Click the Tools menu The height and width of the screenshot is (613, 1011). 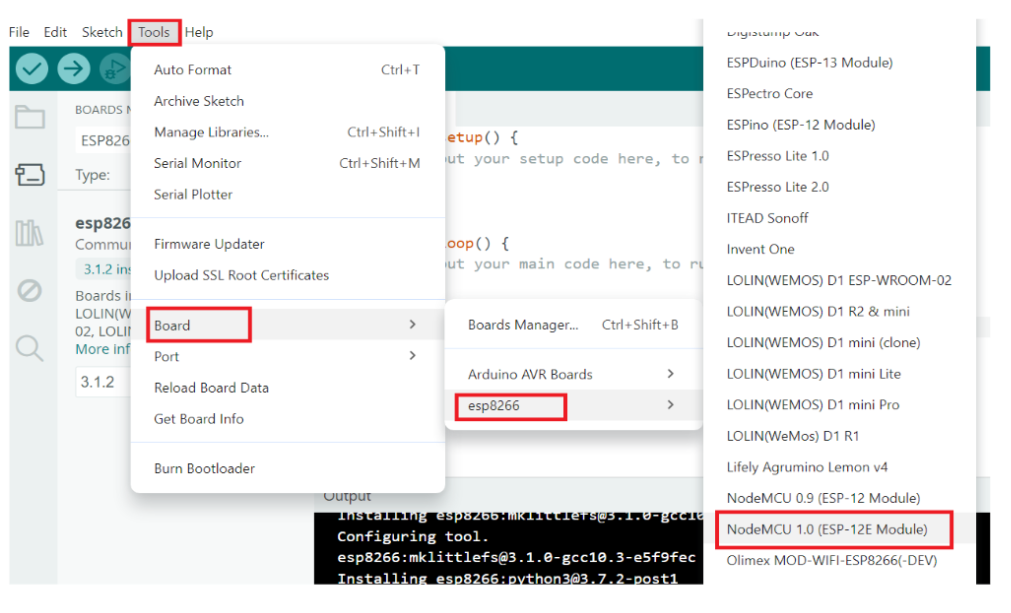[x=154, y=32]
